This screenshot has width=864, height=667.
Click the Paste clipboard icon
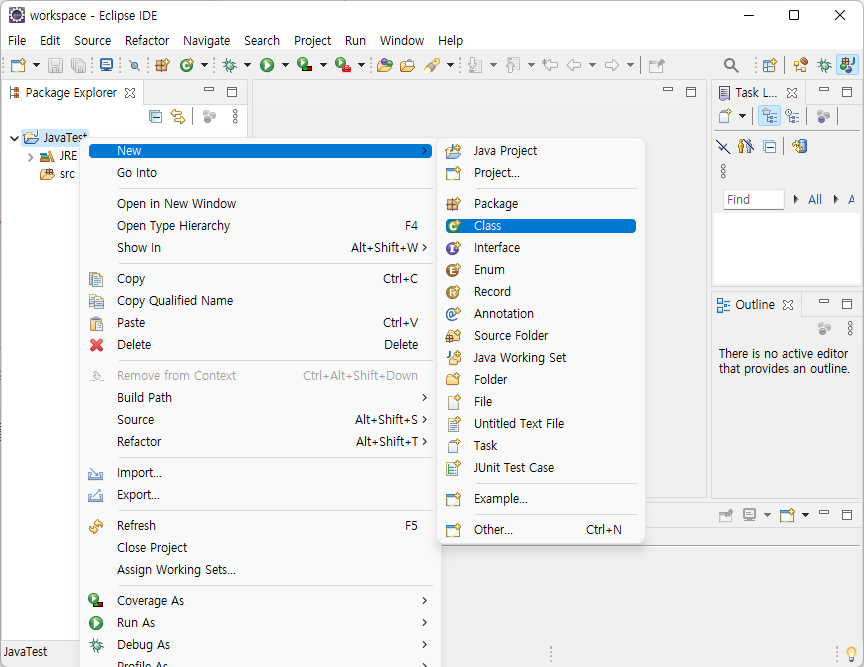coord(96,323)
